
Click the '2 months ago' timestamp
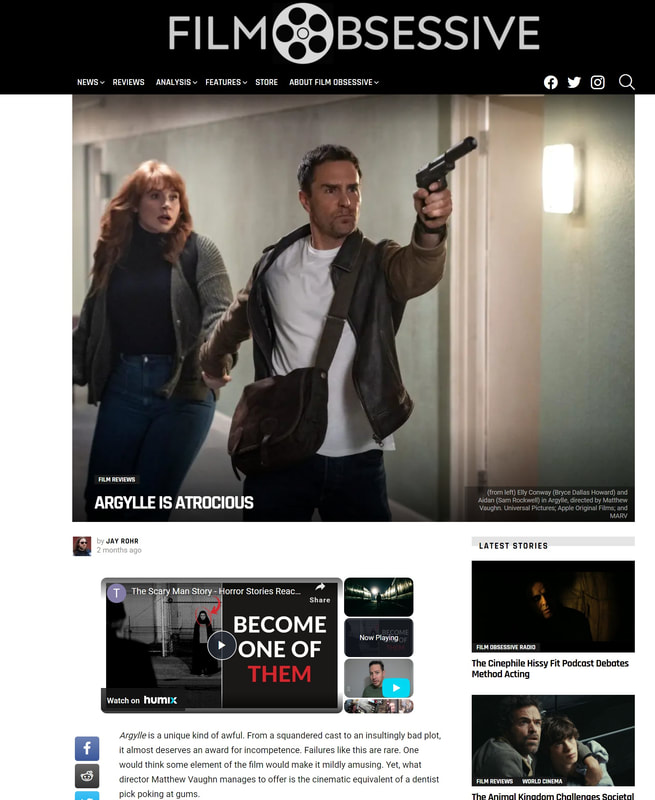click(x=119, y=550)
